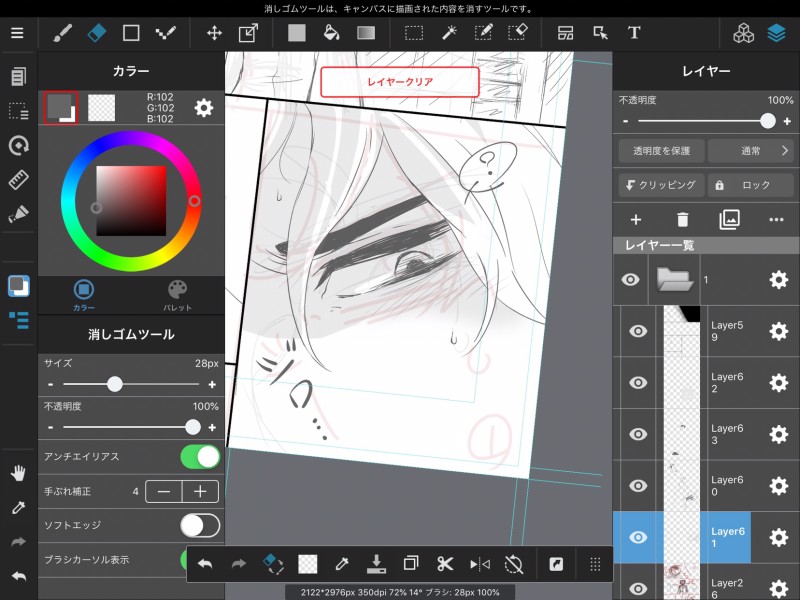The width and height of the screenshot is (800, 600).
Task: Increase stabilizer value with plus stepper
Action: [x=201, y=491]
